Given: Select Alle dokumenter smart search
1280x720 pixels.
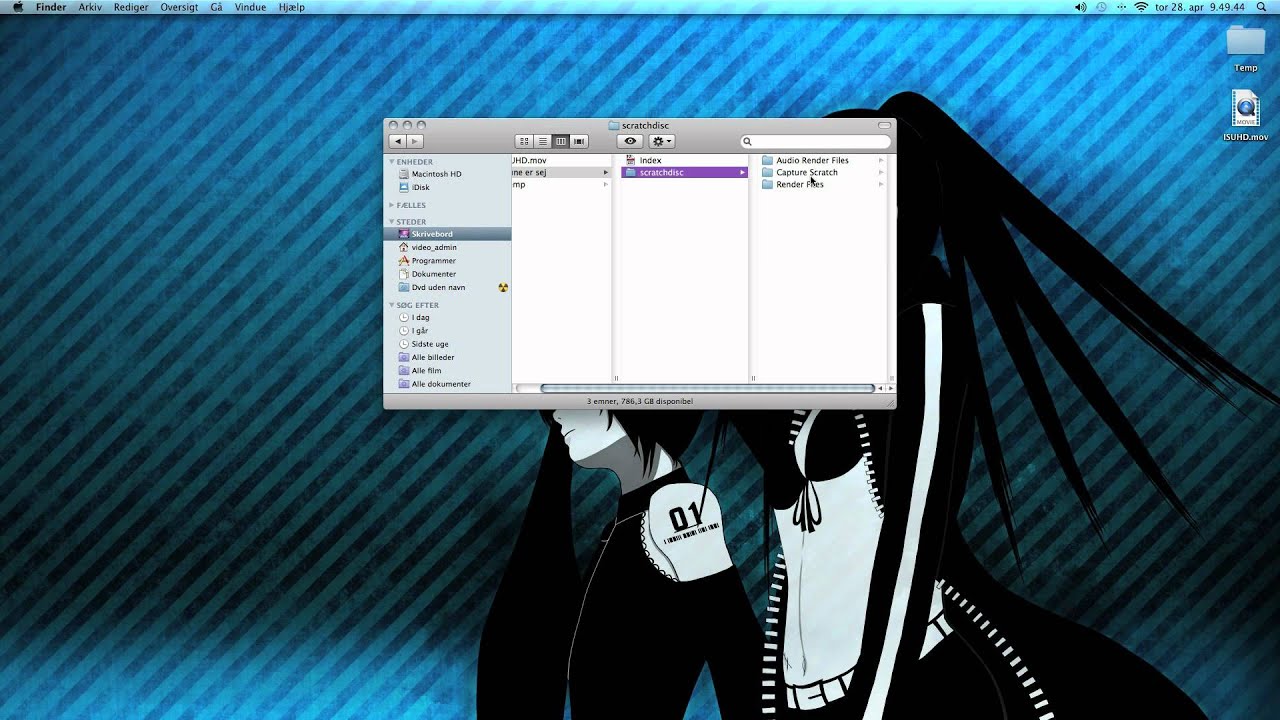Looking at the screenshot, I should pos(447,384).
